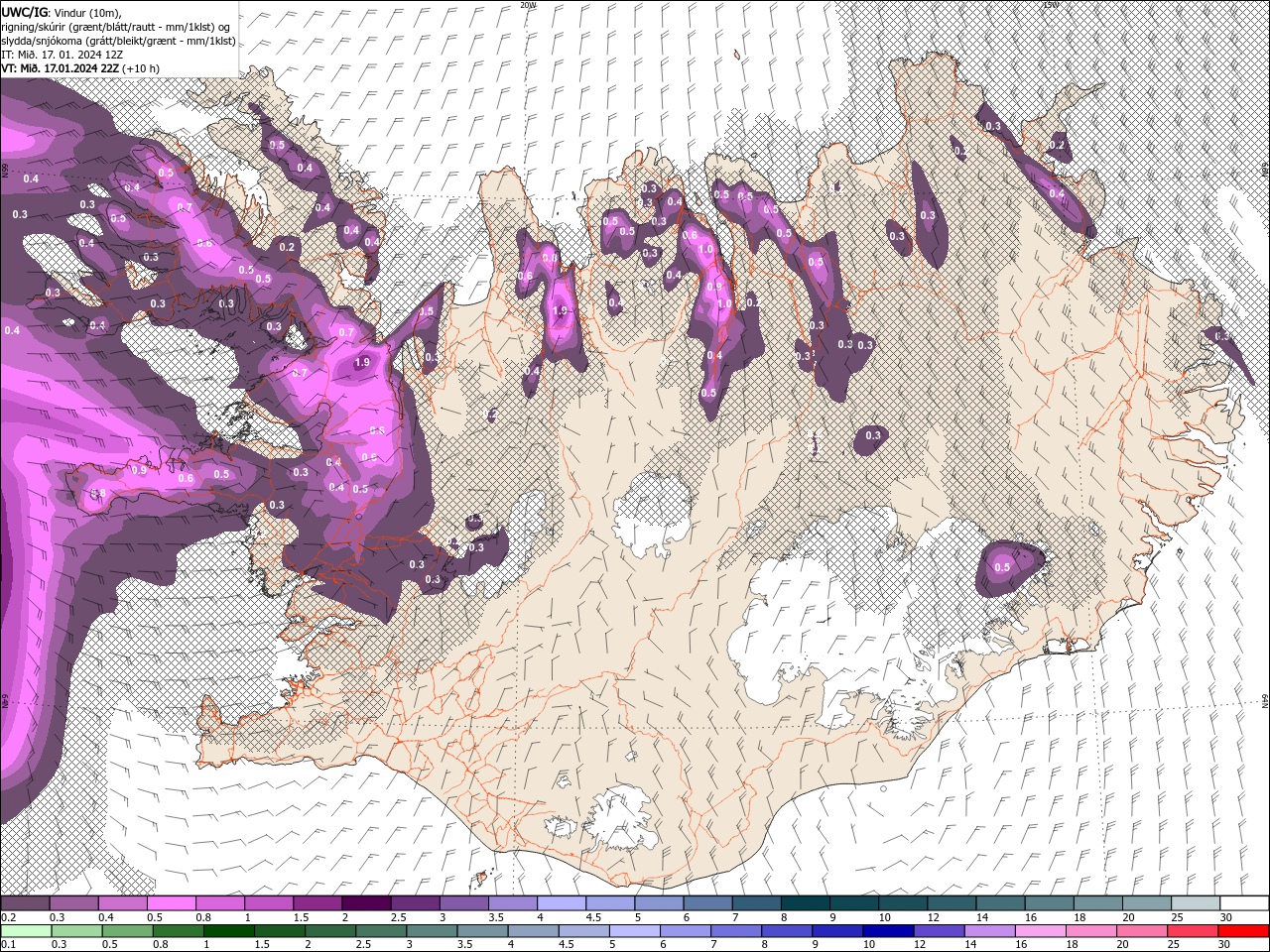Click the snow legend swatch for 1–1.5
Screen dimensions: 1270x952
point(269,903)
